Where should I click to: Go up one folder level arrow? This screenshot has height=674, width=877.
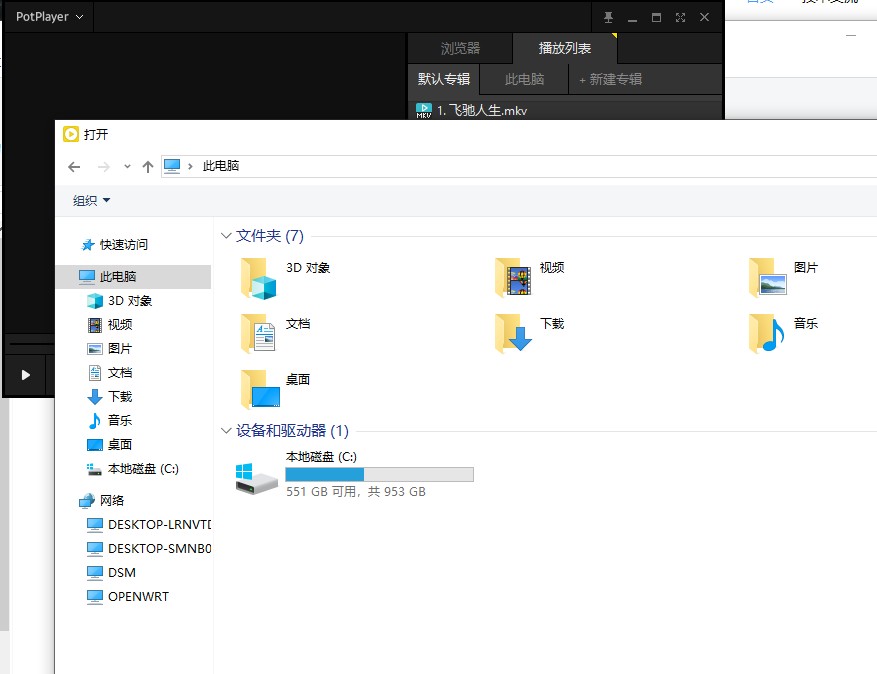point(148,166)
